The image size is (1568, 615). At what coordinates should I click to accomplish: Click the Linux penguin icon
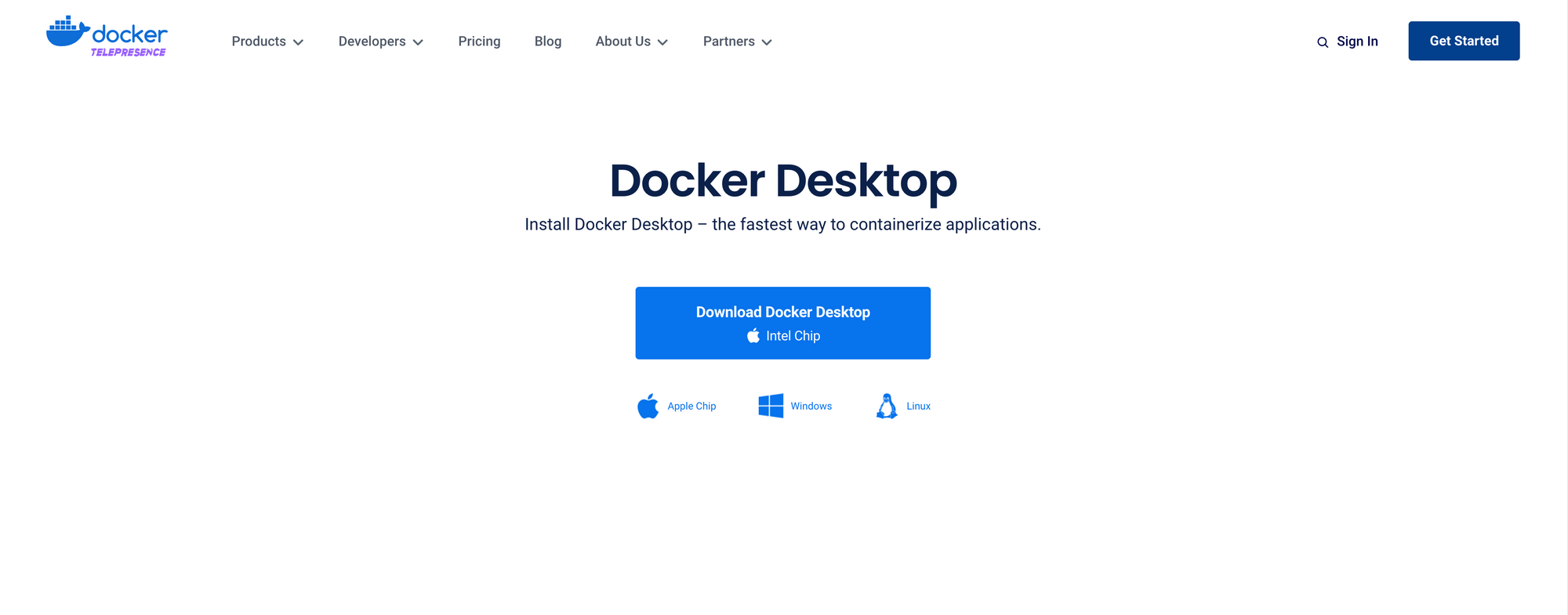[887, 406]
